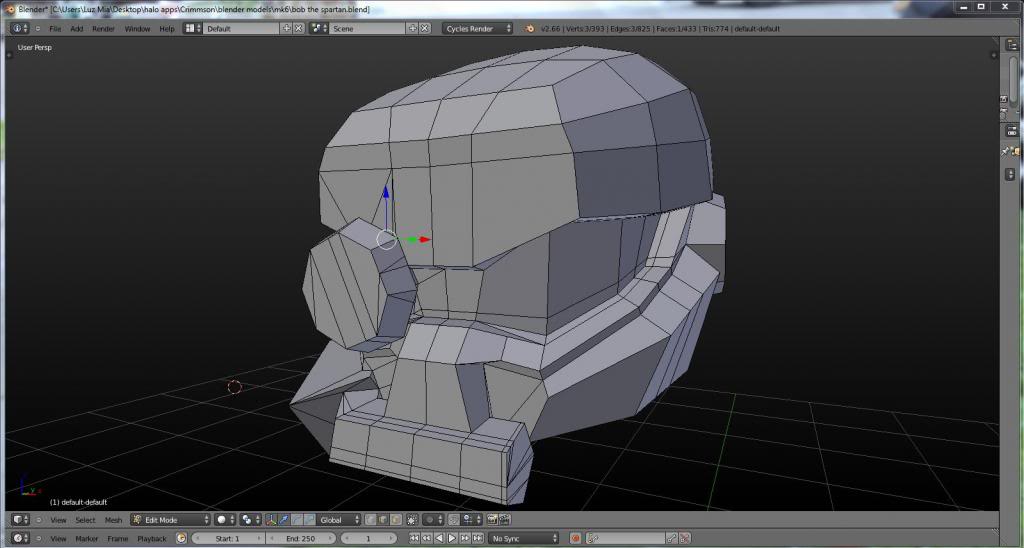Open the File menu
This screenshot has width=1024, height=548.
(x=55, y=29)
